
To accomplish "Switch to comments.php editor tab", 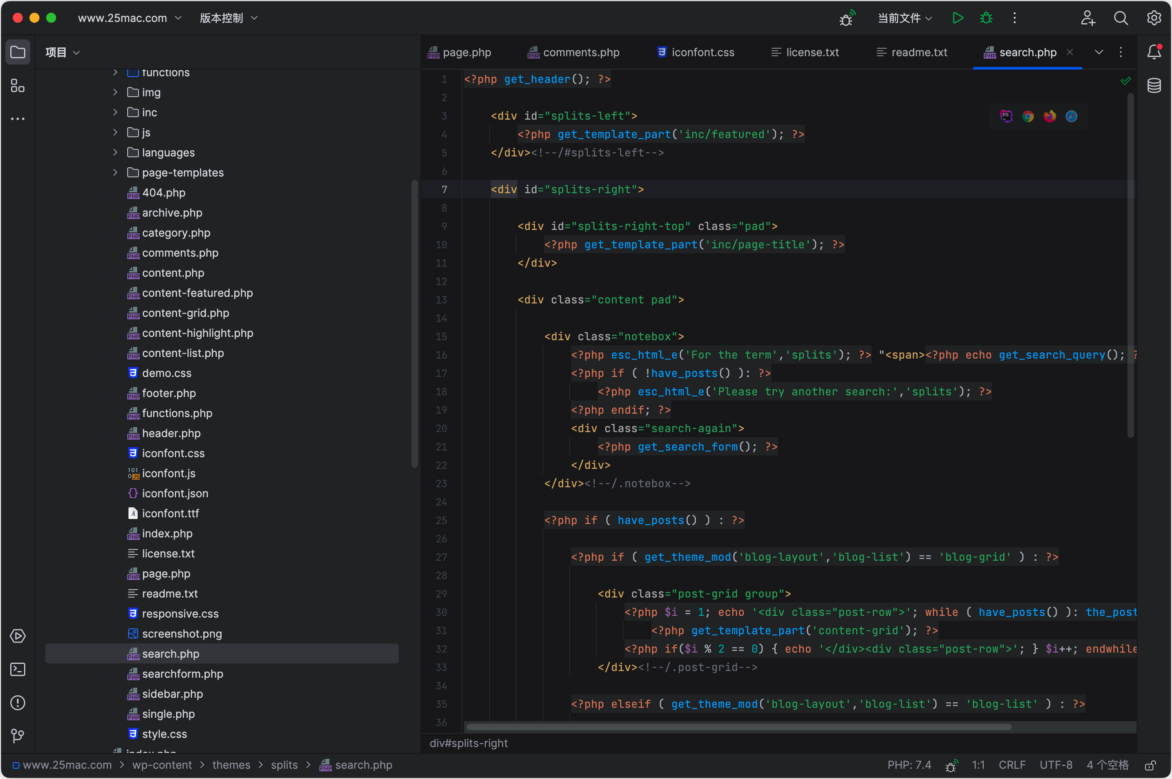I will pyautogui.click(x=573, y=52).
